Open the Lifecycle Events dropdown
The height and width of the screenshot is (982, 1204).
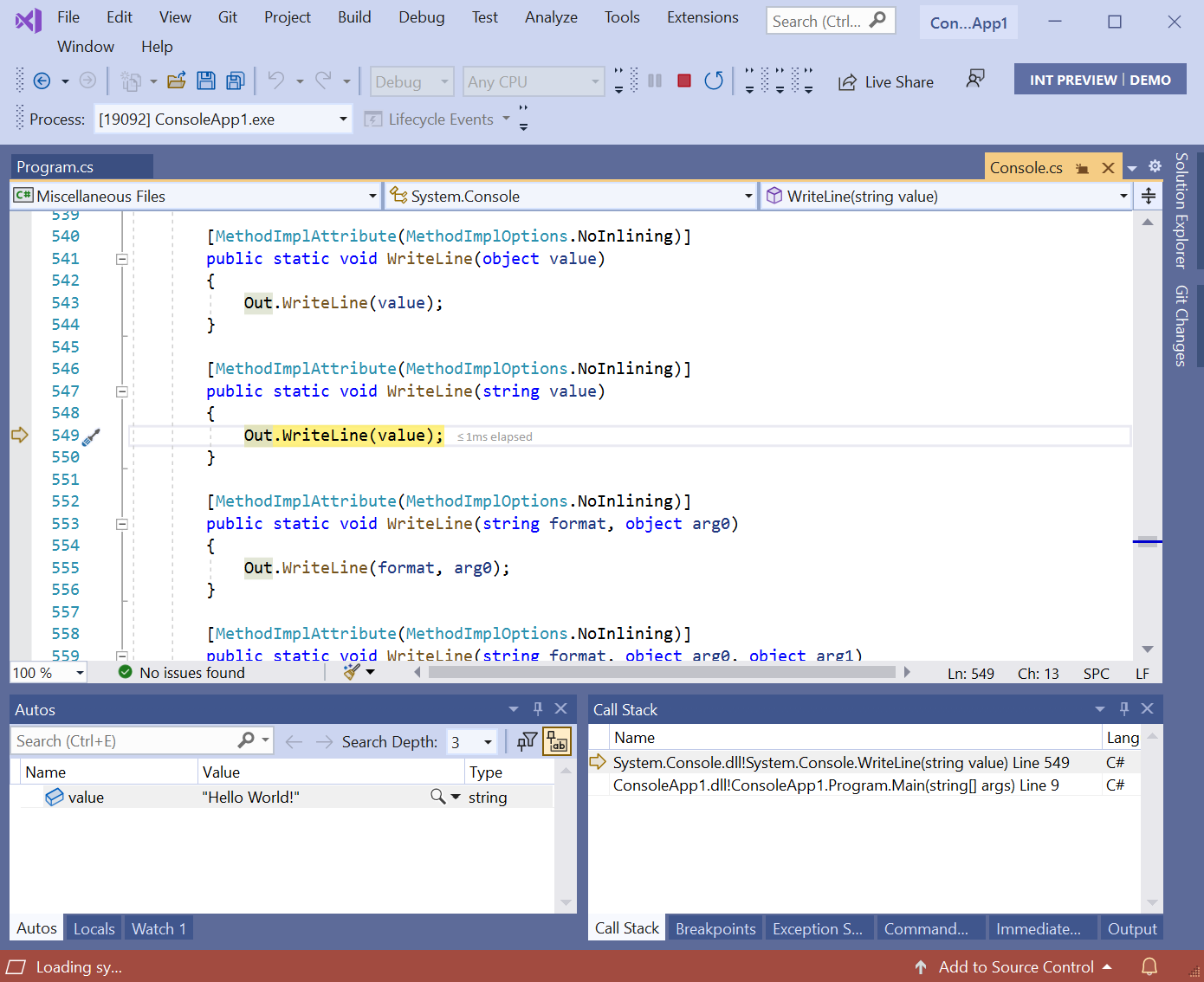(x=437, y=119)
